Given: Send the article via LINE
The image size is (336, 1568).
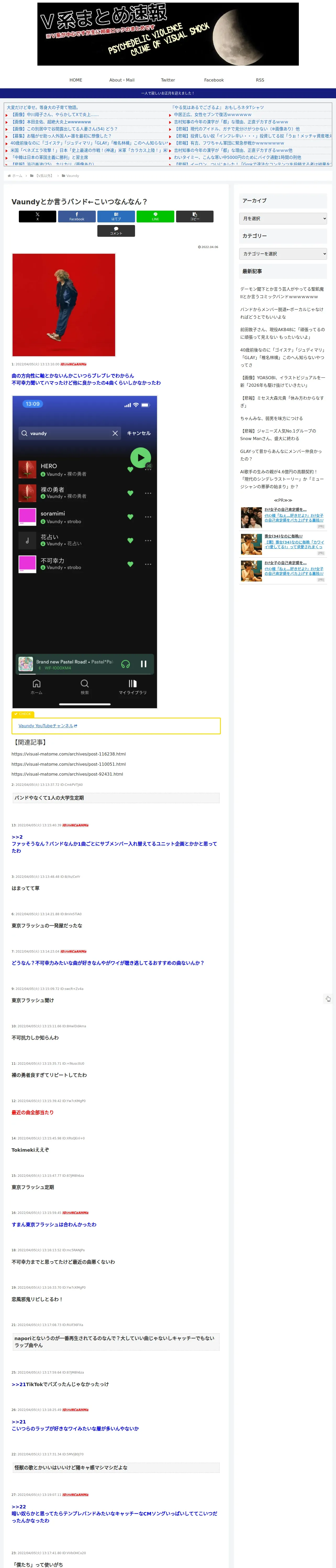Looking at the screenshot, I should click(155, 216).
